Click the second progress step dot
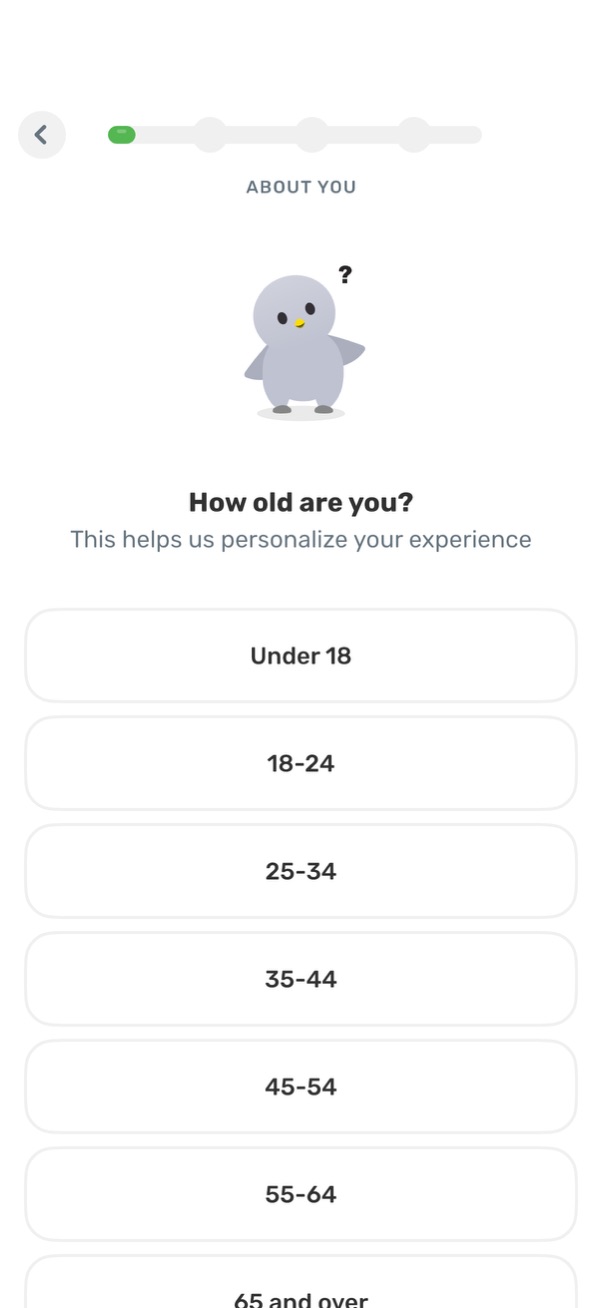This screenshot has height=1308, width=602. click(x=211, y=134)
